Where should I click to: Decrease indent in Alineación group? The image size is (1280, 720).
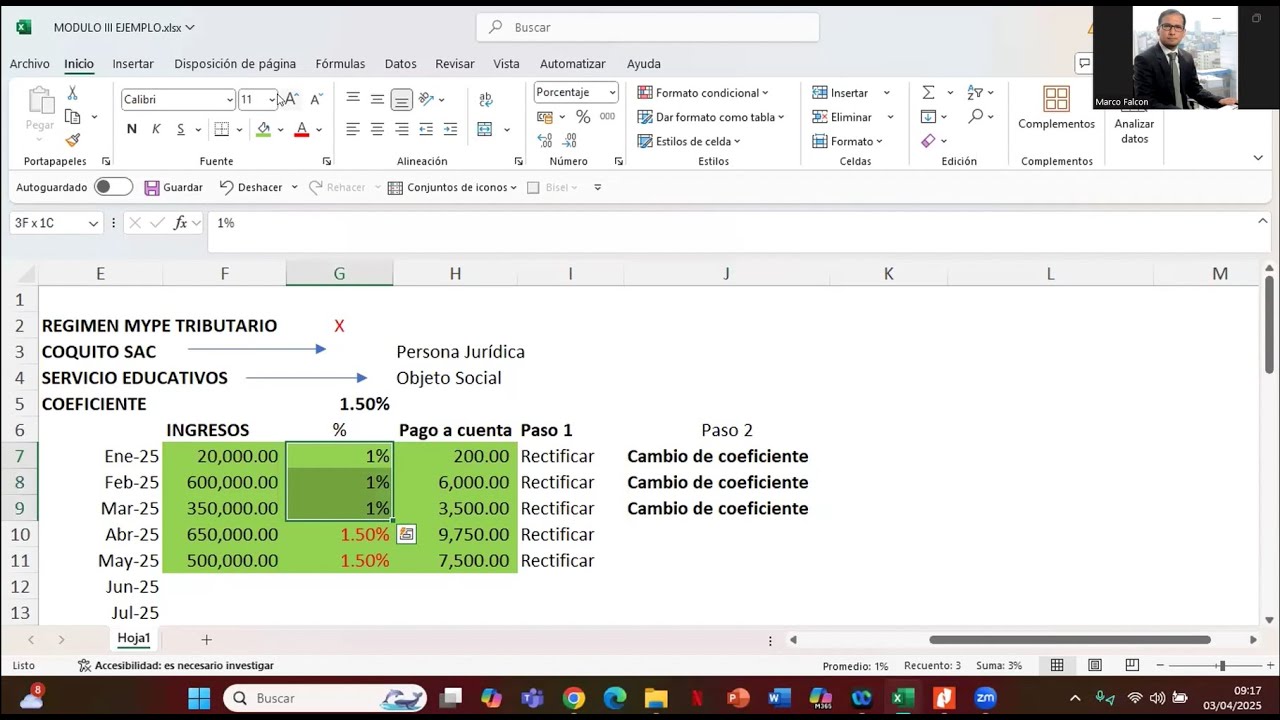click(x=426, y=129)
